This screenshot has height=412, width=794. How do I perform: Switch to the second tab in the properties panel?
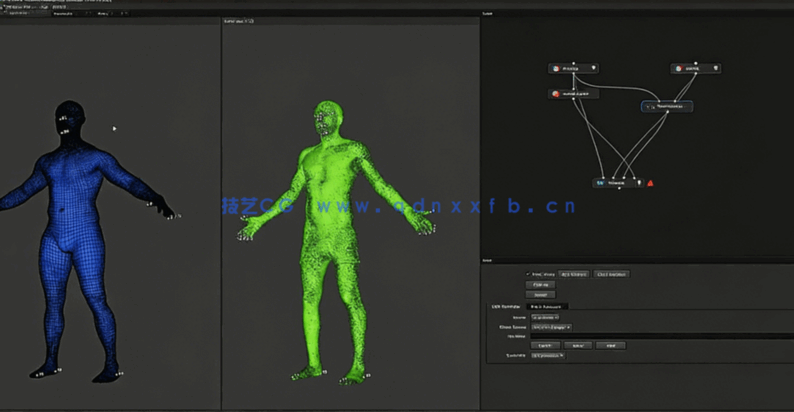tap(548, 306)
